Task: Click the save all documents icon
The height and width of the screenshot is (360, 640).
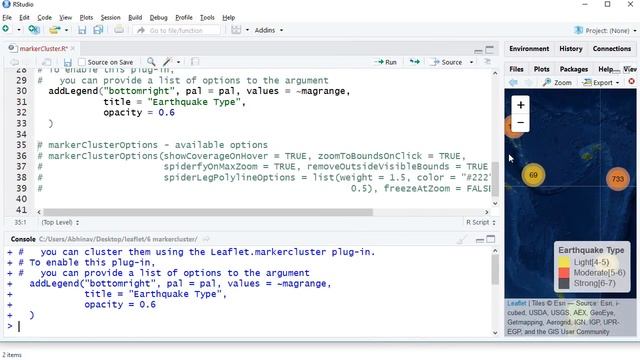Action: click(x=98, y=30)
